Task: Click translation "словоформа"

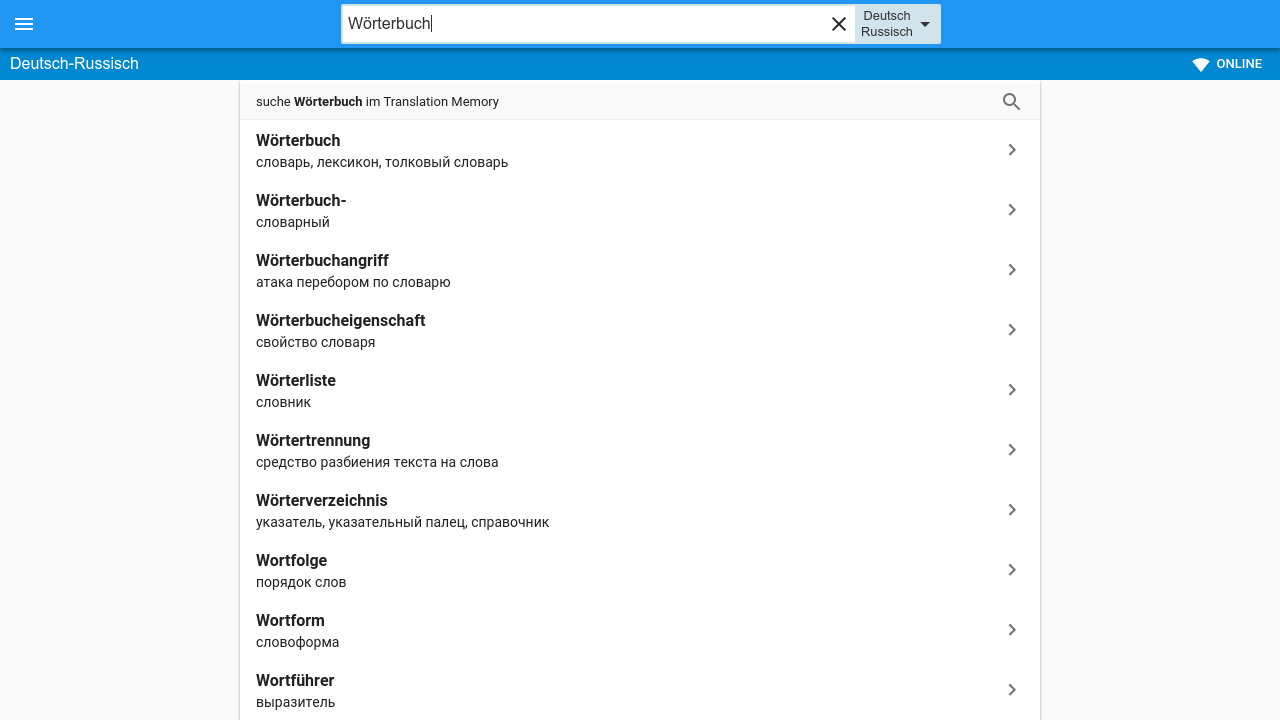Action: pos(298,642)
